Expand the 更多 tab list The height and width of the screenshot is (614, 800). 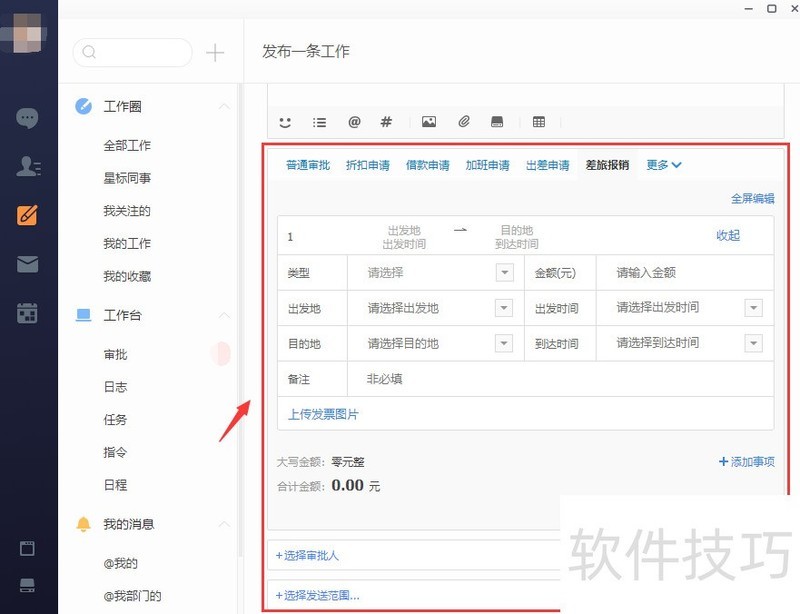pos(662,165)
